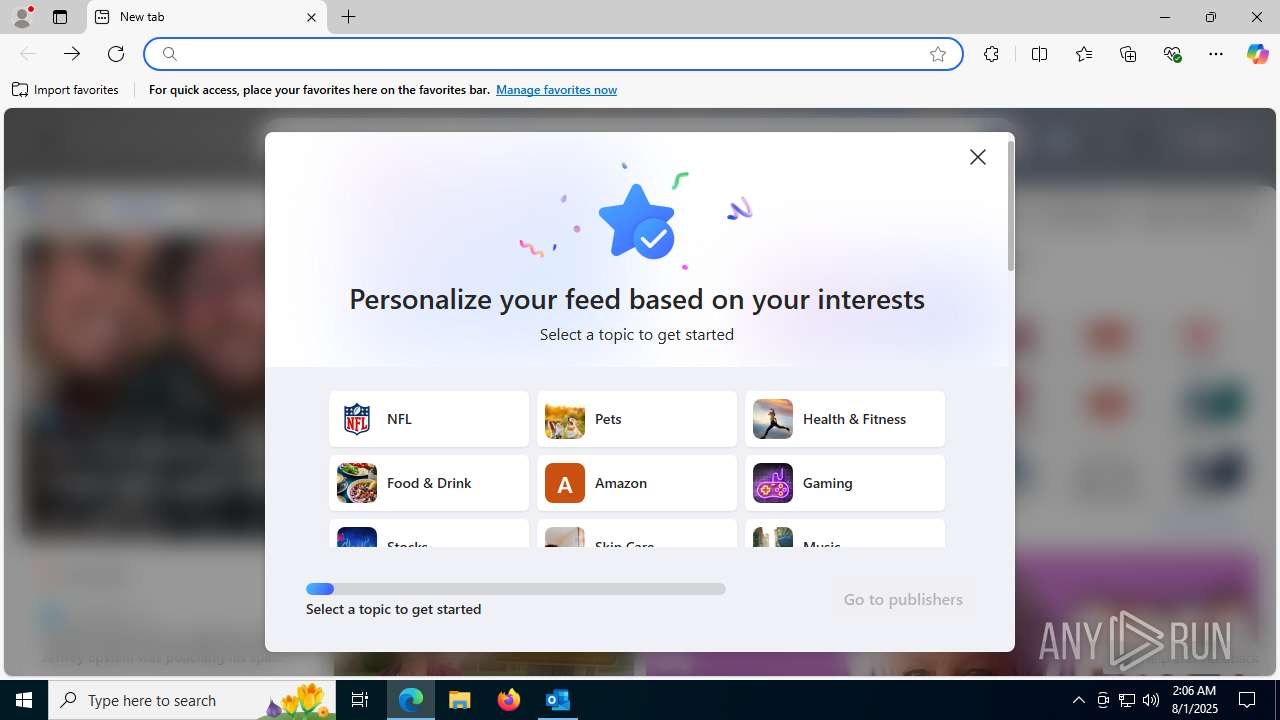1280x720 pixels.
Task: Open the browser profile icon
Action: coord(22,17)
